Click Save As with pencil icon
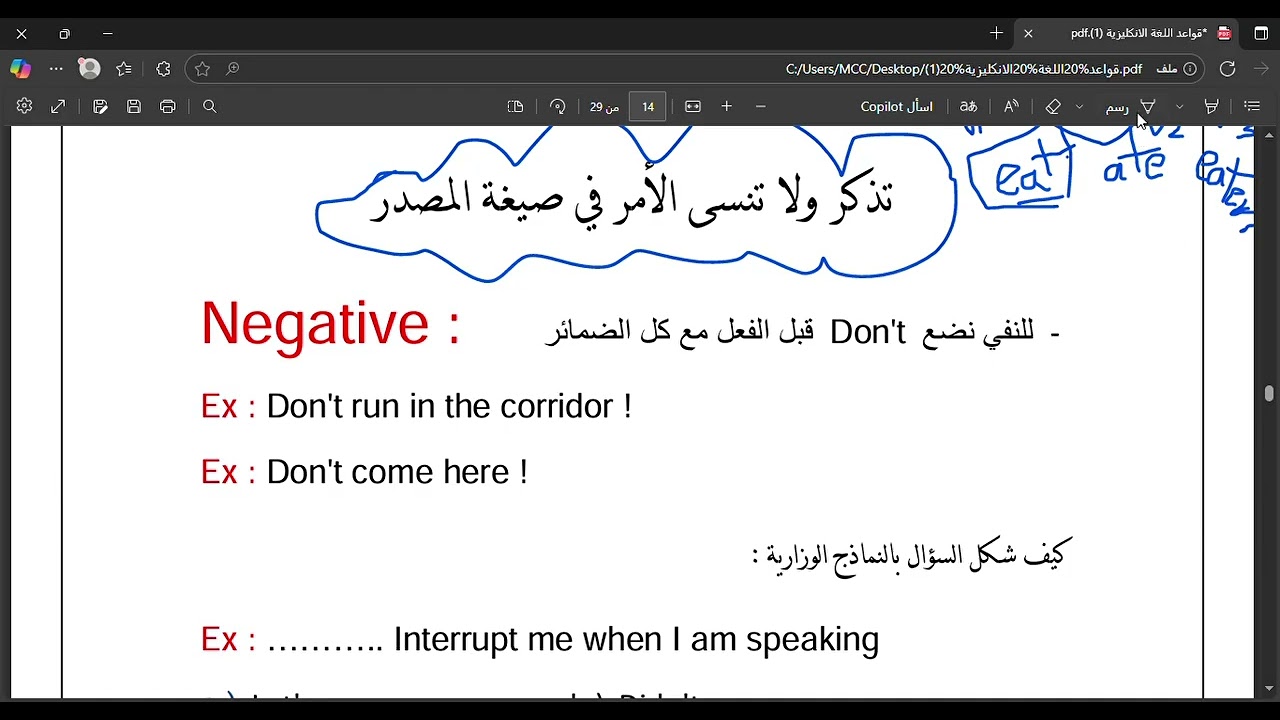Screen dimensions: 1280x720 click(x=100, y=106)
